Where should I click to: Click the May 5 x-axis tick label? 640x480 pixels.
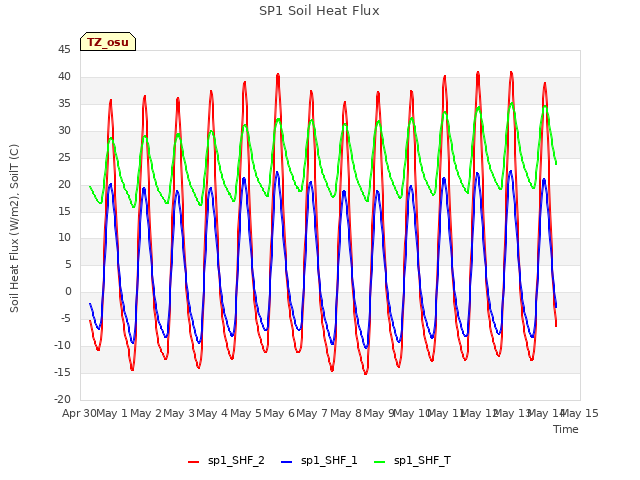(246, 413)
